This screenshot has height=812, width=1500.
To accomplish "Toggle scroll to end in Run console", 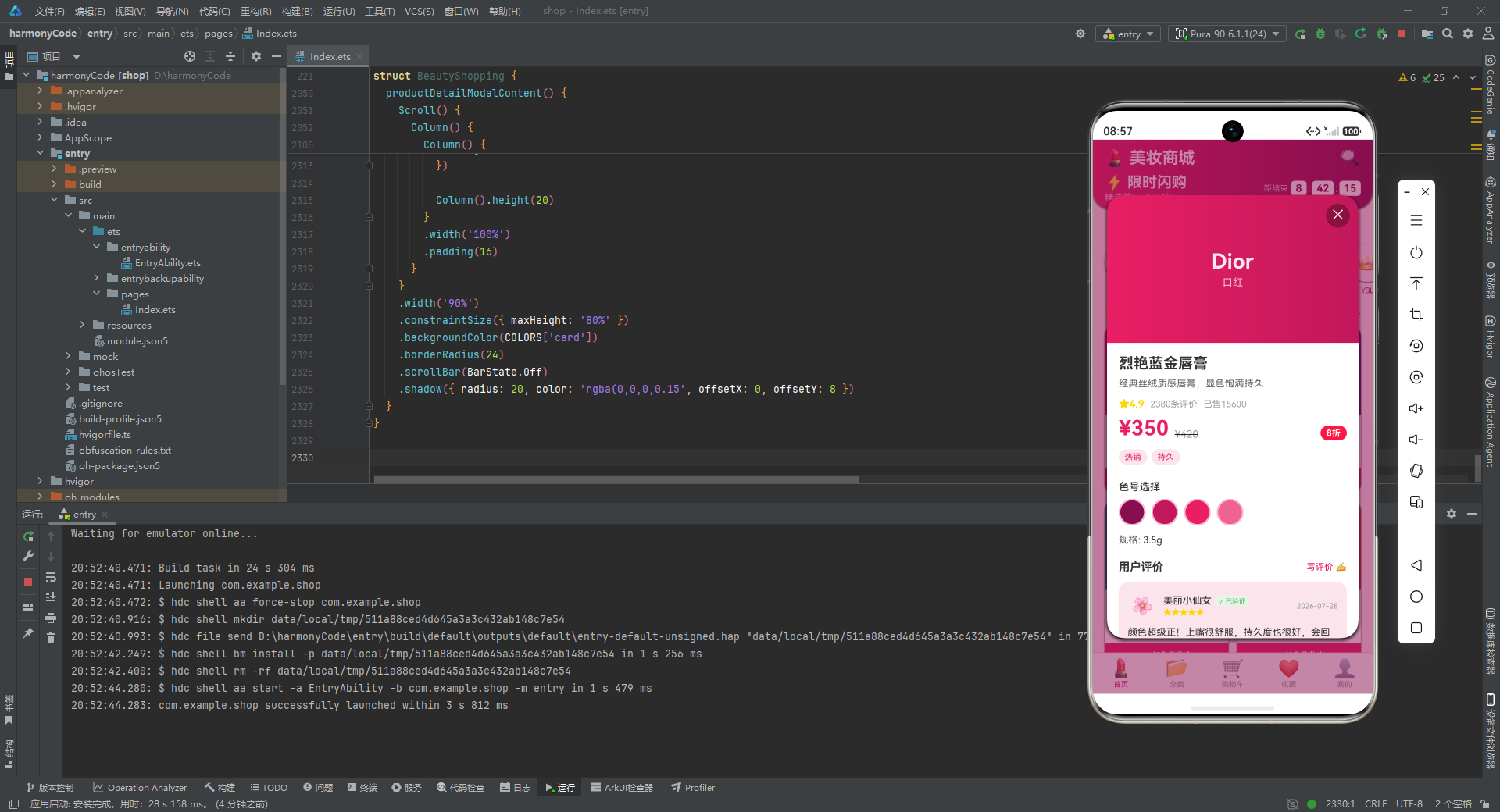I will point(51,597).
